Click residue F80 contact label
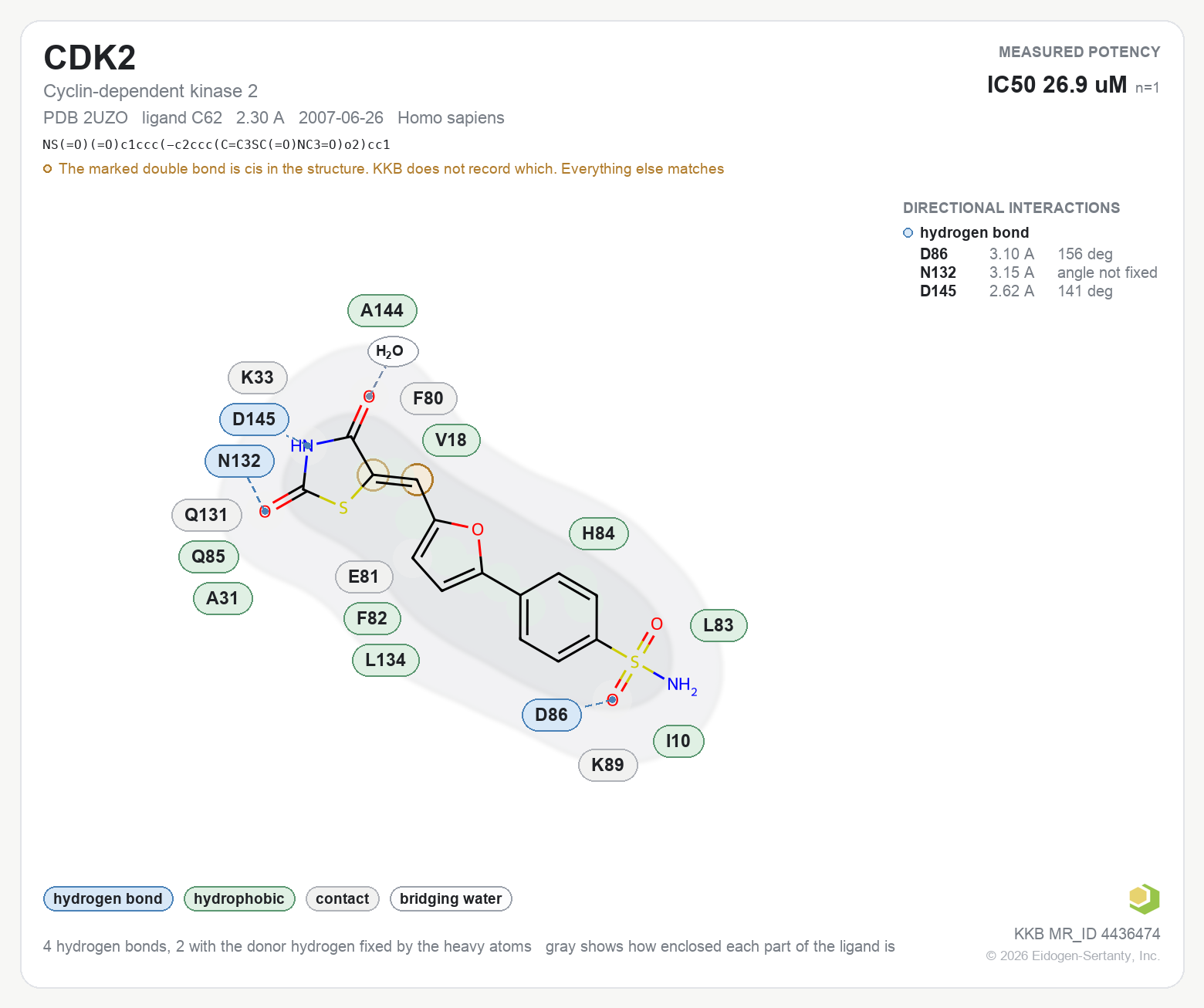The image size is (1204, 1008). click(x=428, y=398)
